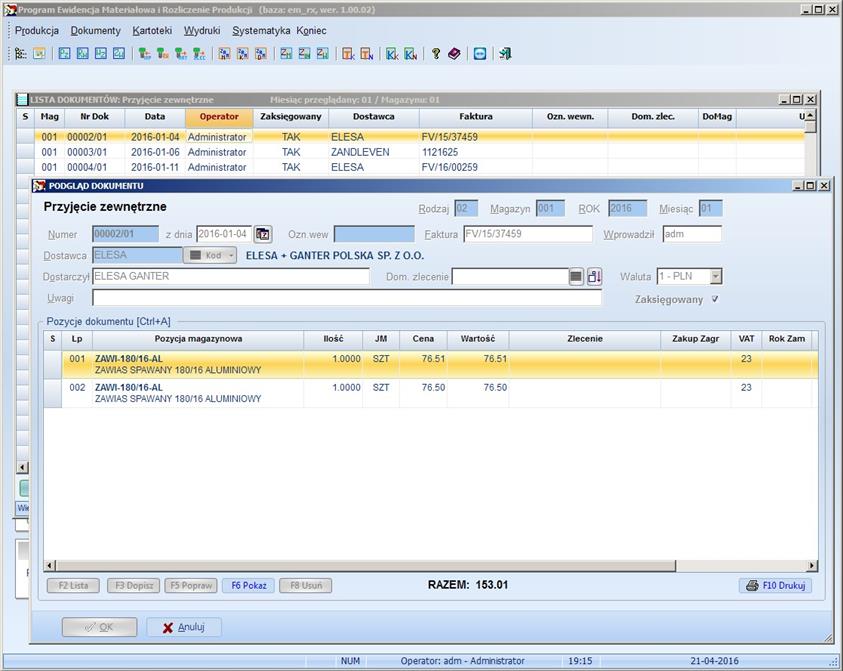This screenshot has width=843, height=671.
Task: Click the list icon beside Dom. zlecenie field
Action: coord(576,277)
